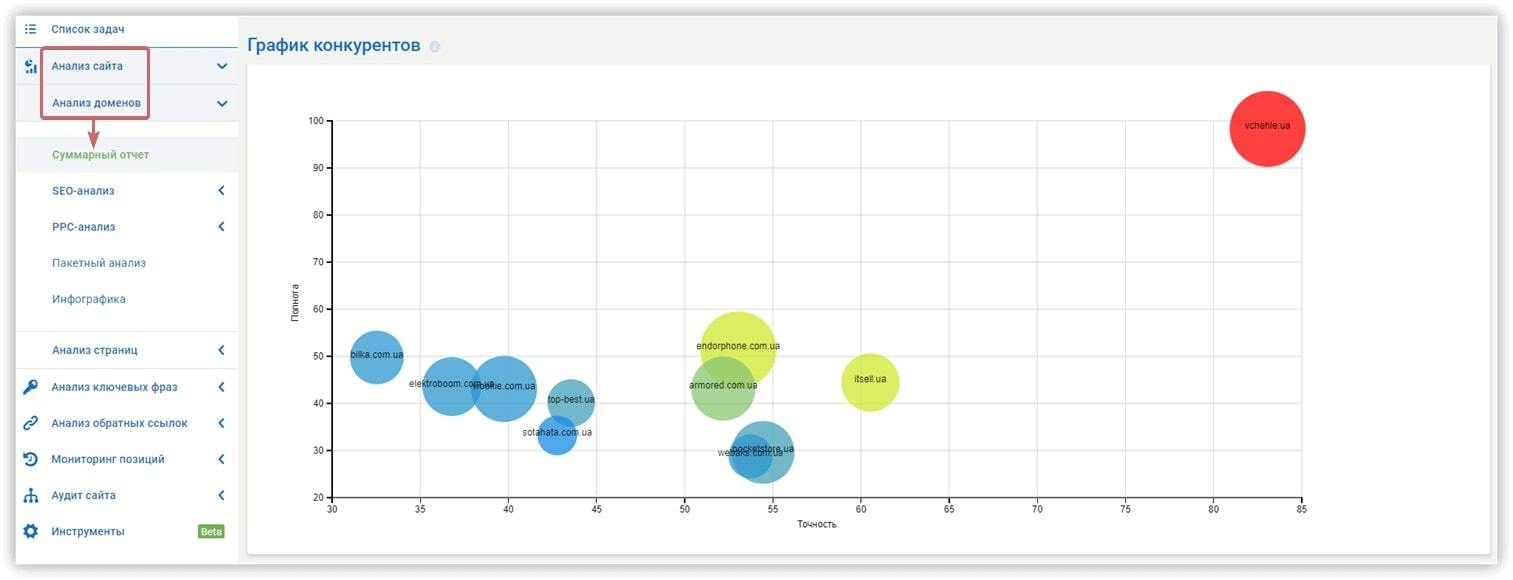
Task: Click the yellow itsell.ua bubble
Action: [870, 381]
